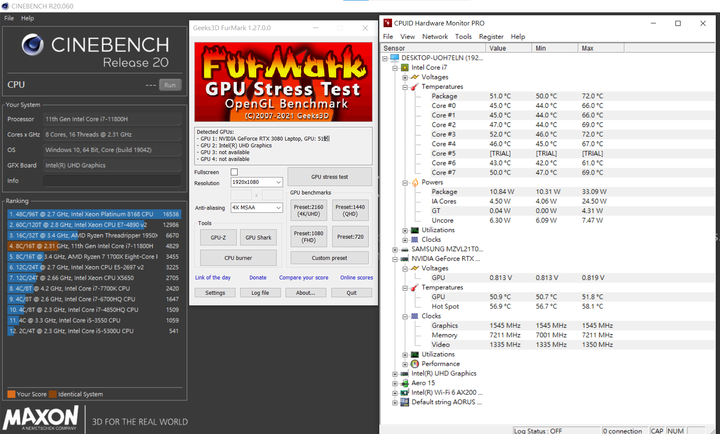
Task: Click the Max column header
Action: (x=601, y=48)
